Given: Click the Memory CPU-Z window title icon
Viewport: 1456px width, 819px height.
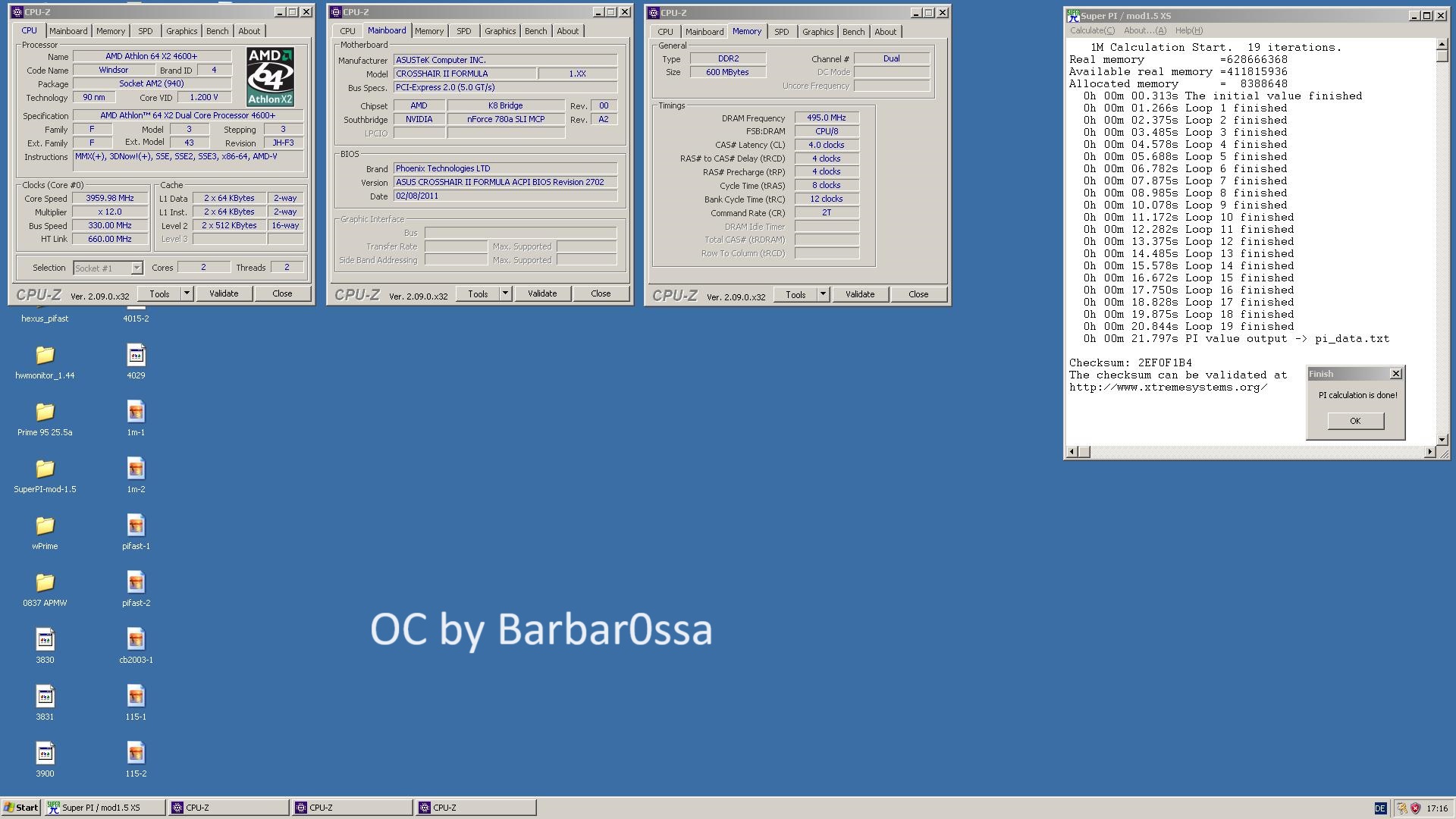Looking at the screenshot, I should (x=654, y=13).
